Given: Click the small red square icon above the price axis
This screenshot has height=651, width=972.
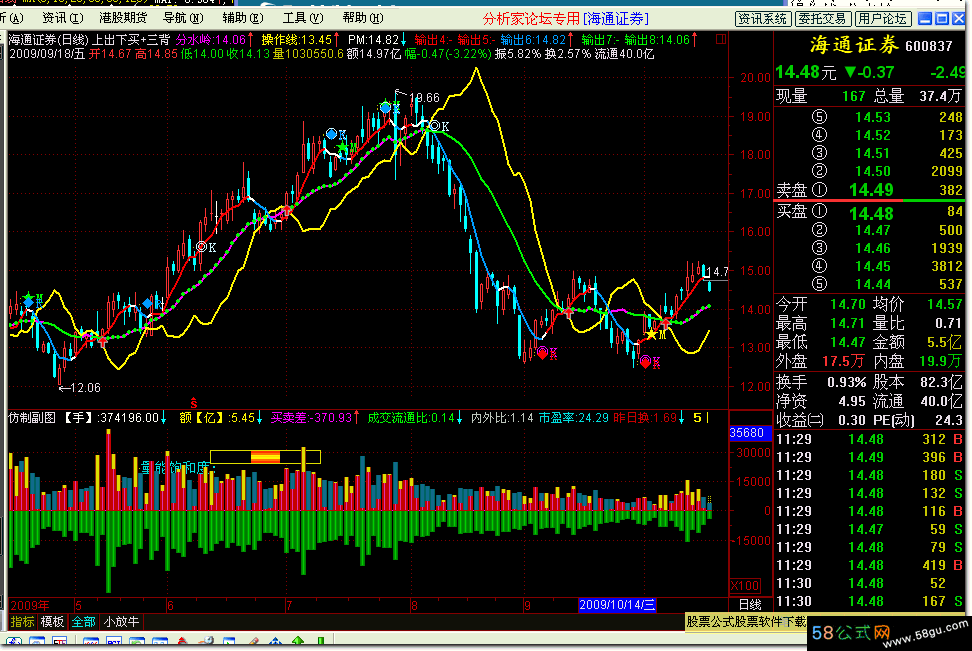Looking at the screenshot, I should 720,39.
